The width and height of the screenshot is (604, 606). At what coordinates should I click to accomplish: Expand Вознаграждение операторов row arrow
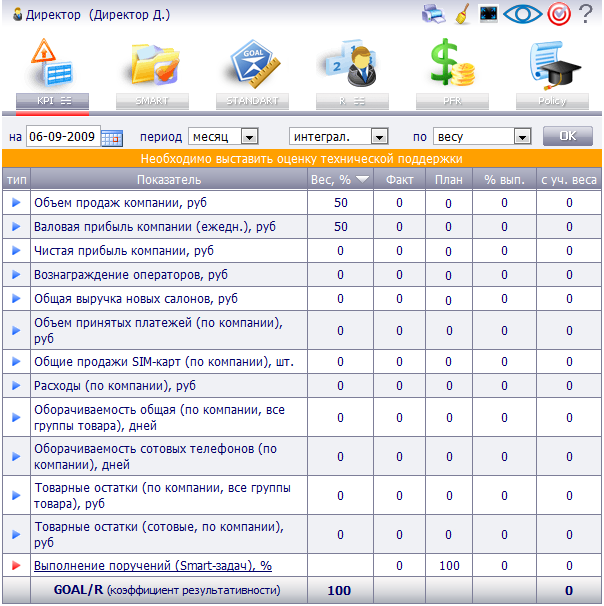coord(16,274)
